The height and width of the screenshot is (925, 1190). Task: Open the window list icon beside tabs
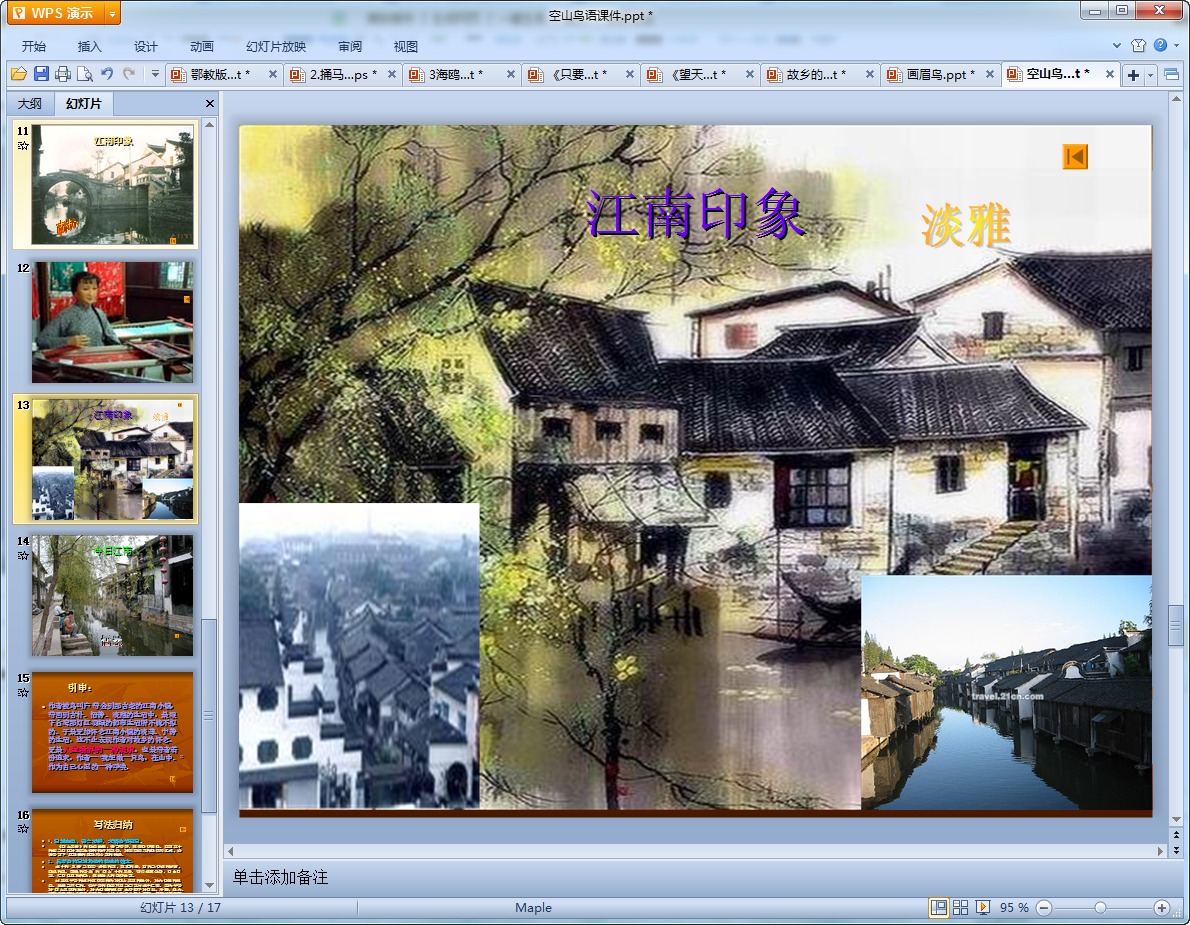tap(1172, 74)
